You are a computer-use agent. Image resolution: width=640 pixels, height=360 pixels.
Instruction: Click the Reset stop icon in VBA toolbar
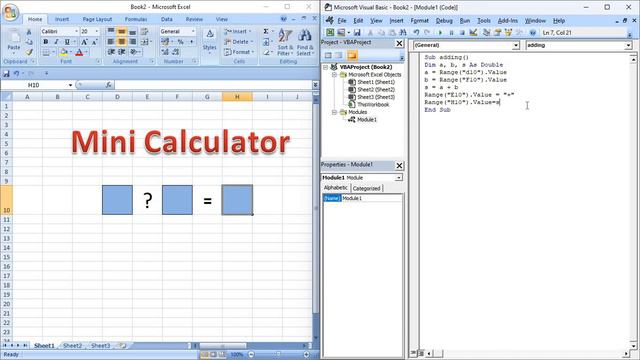462,32
